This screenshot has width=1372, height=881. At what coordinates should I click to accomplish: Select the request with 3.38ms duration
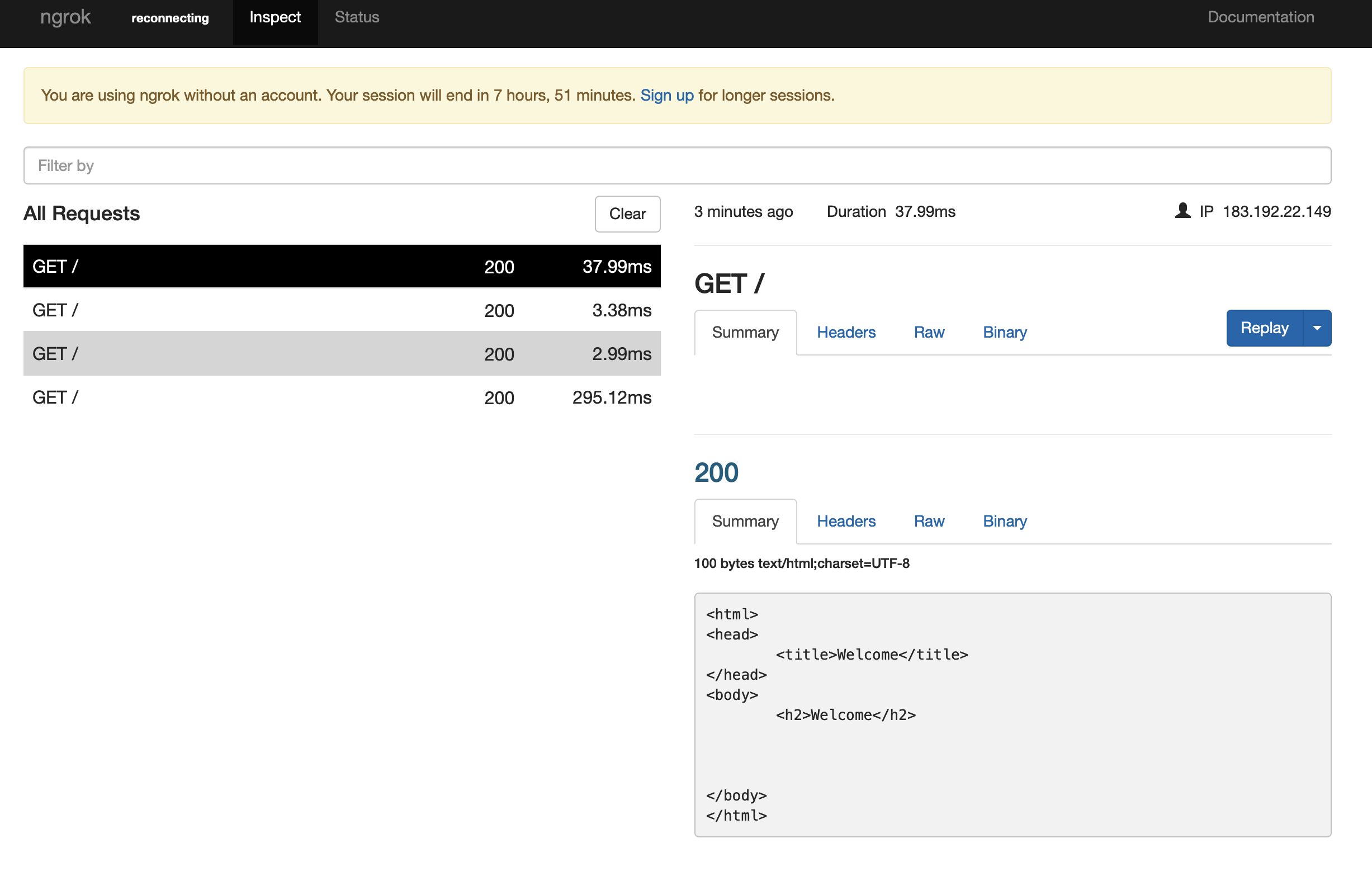(x=342, y=311)
